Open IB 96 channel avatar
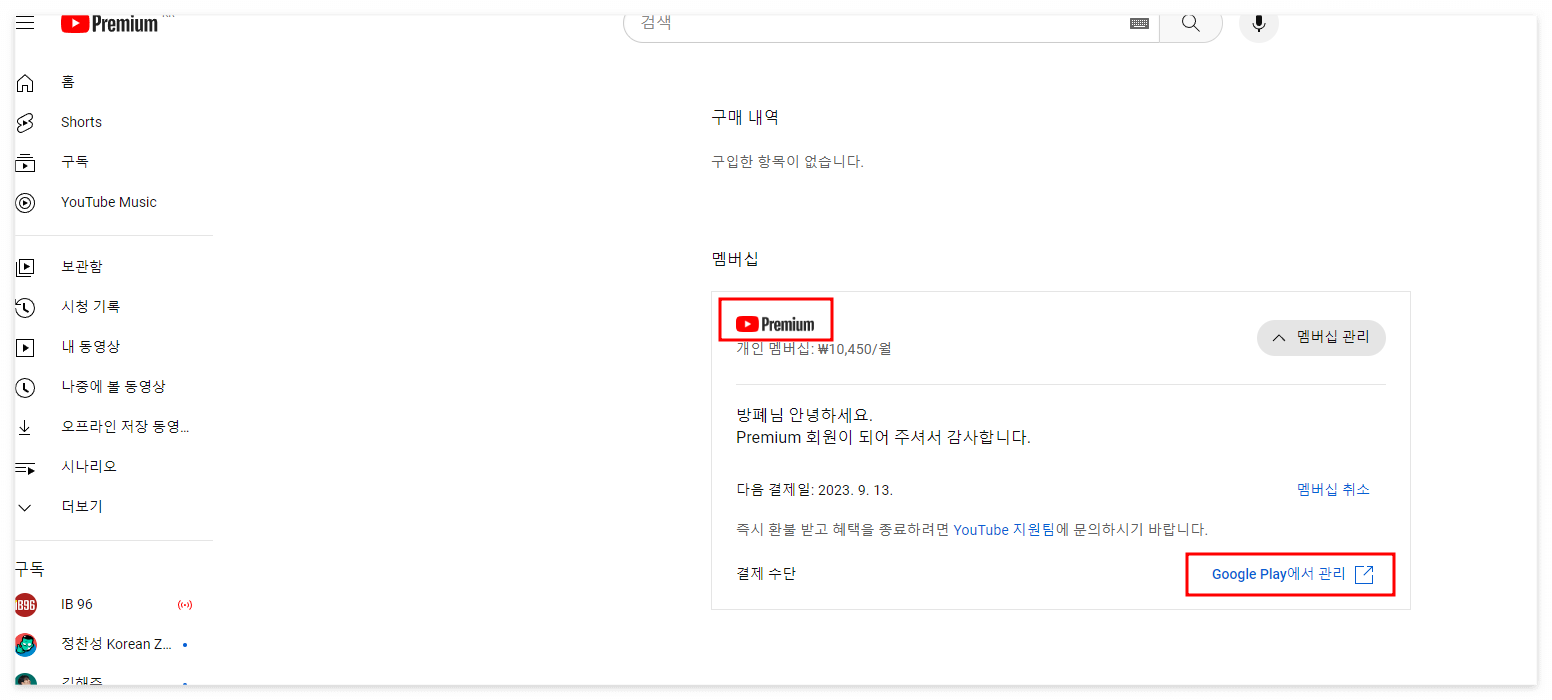This screenshot has height=700, width=1552. [x=25, y=605]
